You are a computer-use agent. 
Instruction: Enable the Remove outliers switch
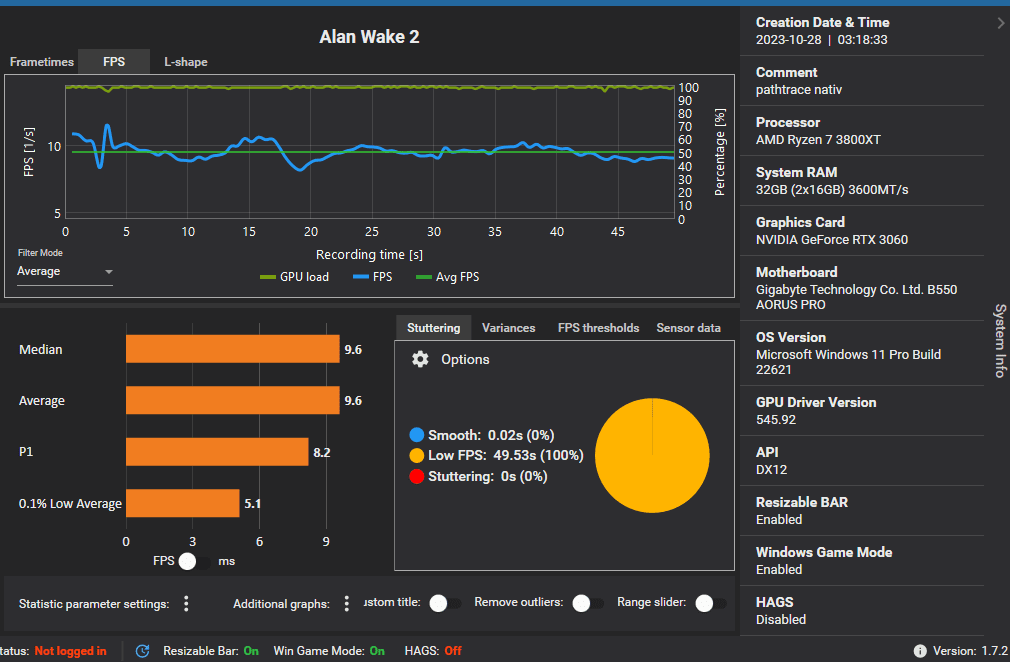tap(587, 603)
